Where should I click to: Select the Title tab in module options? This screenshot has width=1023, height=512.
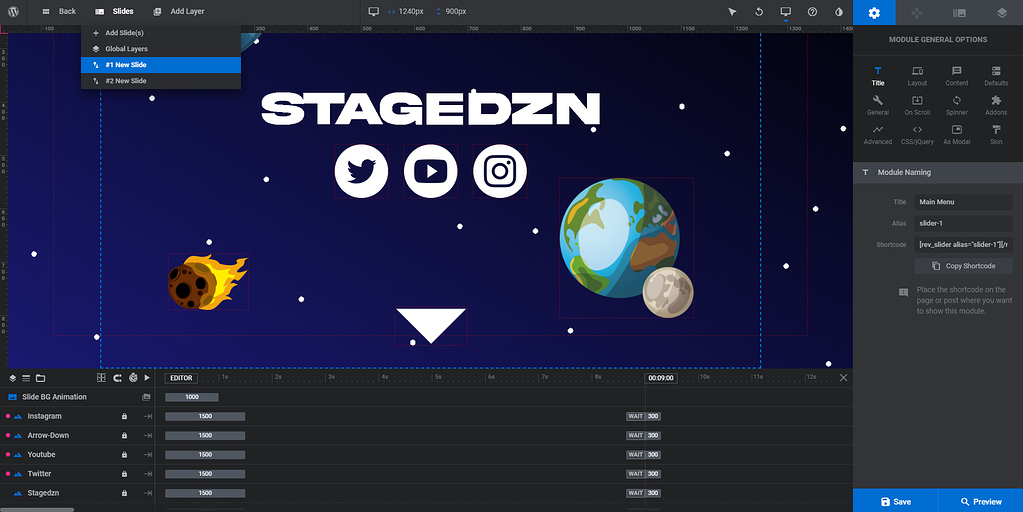point(878,76)
